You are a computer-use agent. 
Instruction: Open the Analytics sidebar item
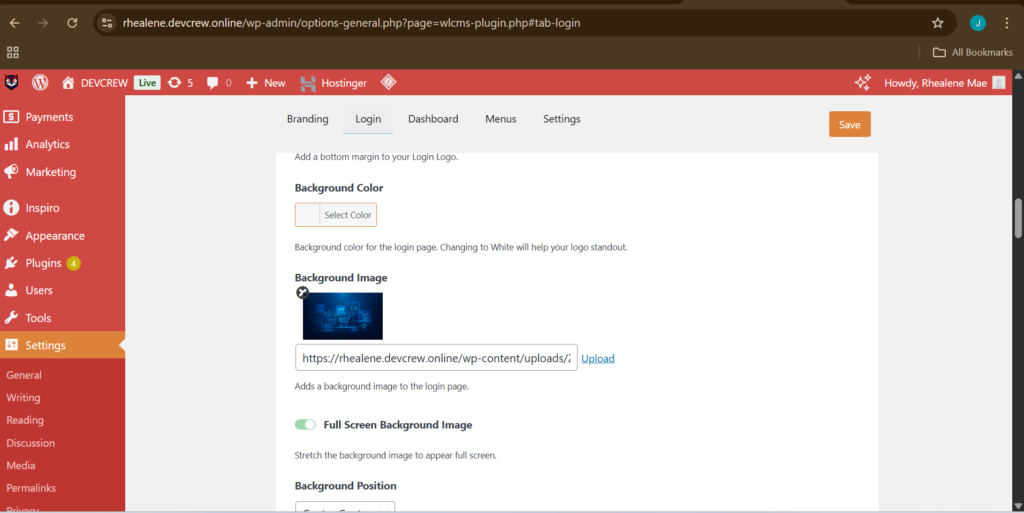click(x=47, y=144)
